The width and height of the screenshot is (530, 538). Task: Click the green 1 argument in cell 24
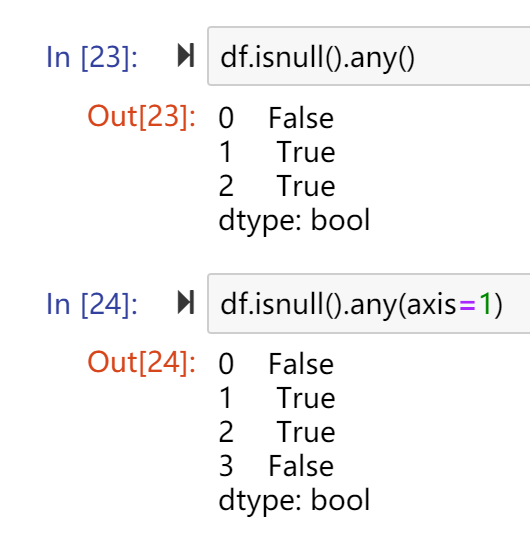point(485,304)
